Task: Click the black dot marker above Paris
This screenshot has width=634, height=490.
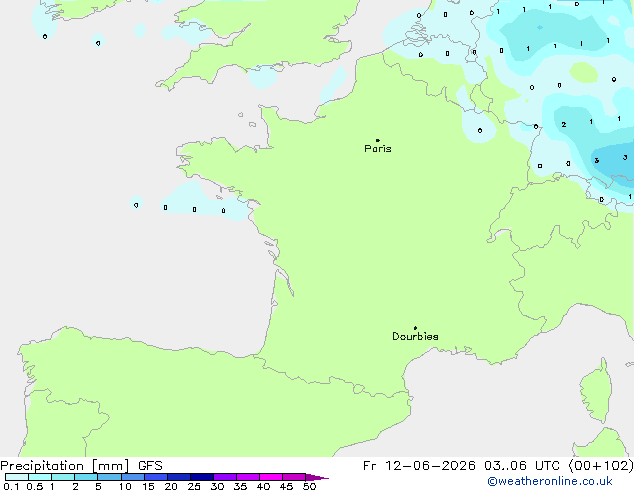Action: click(378, 140)
